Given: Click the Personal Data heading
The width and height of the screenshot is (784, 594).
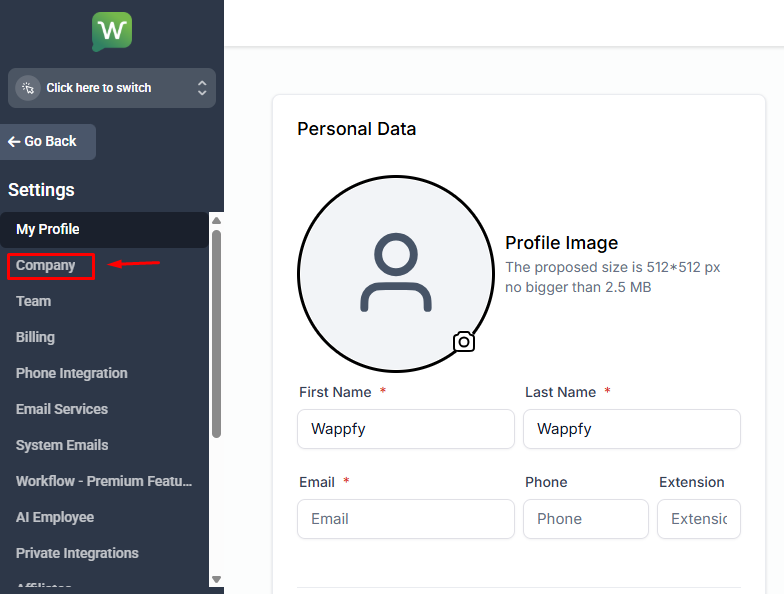Looking at the screenshot, I should pos(356,129).
